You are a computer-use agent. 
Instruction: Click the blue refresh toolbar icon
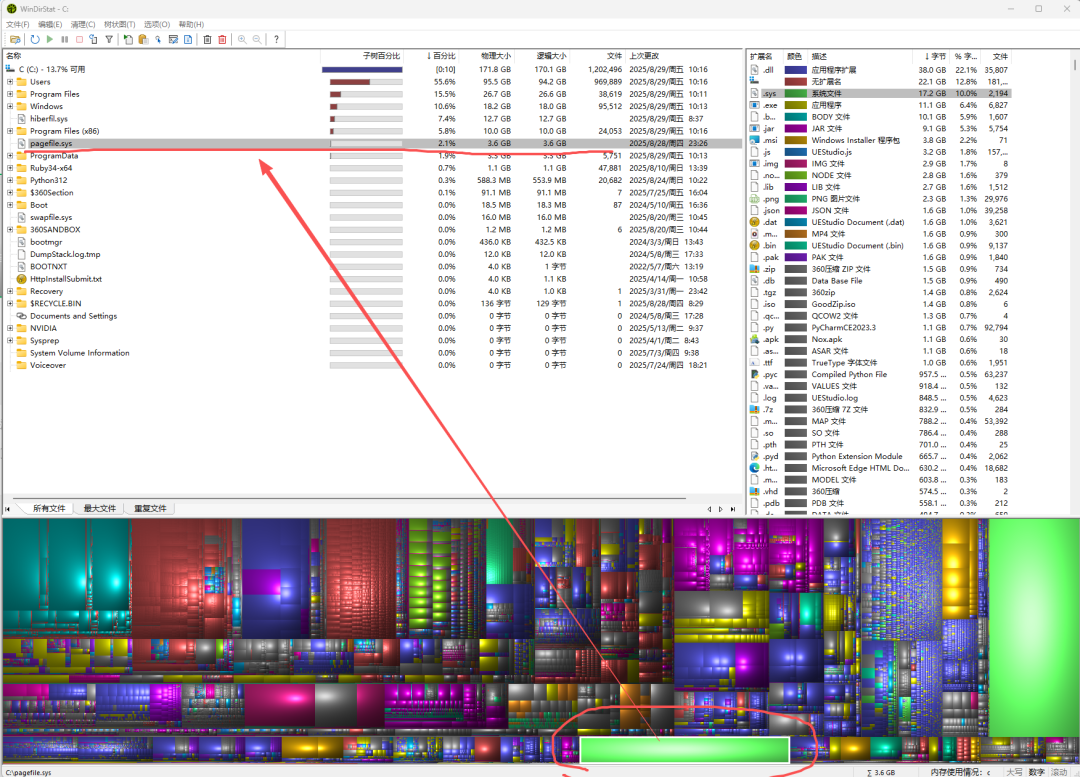[x=35, y=39]
